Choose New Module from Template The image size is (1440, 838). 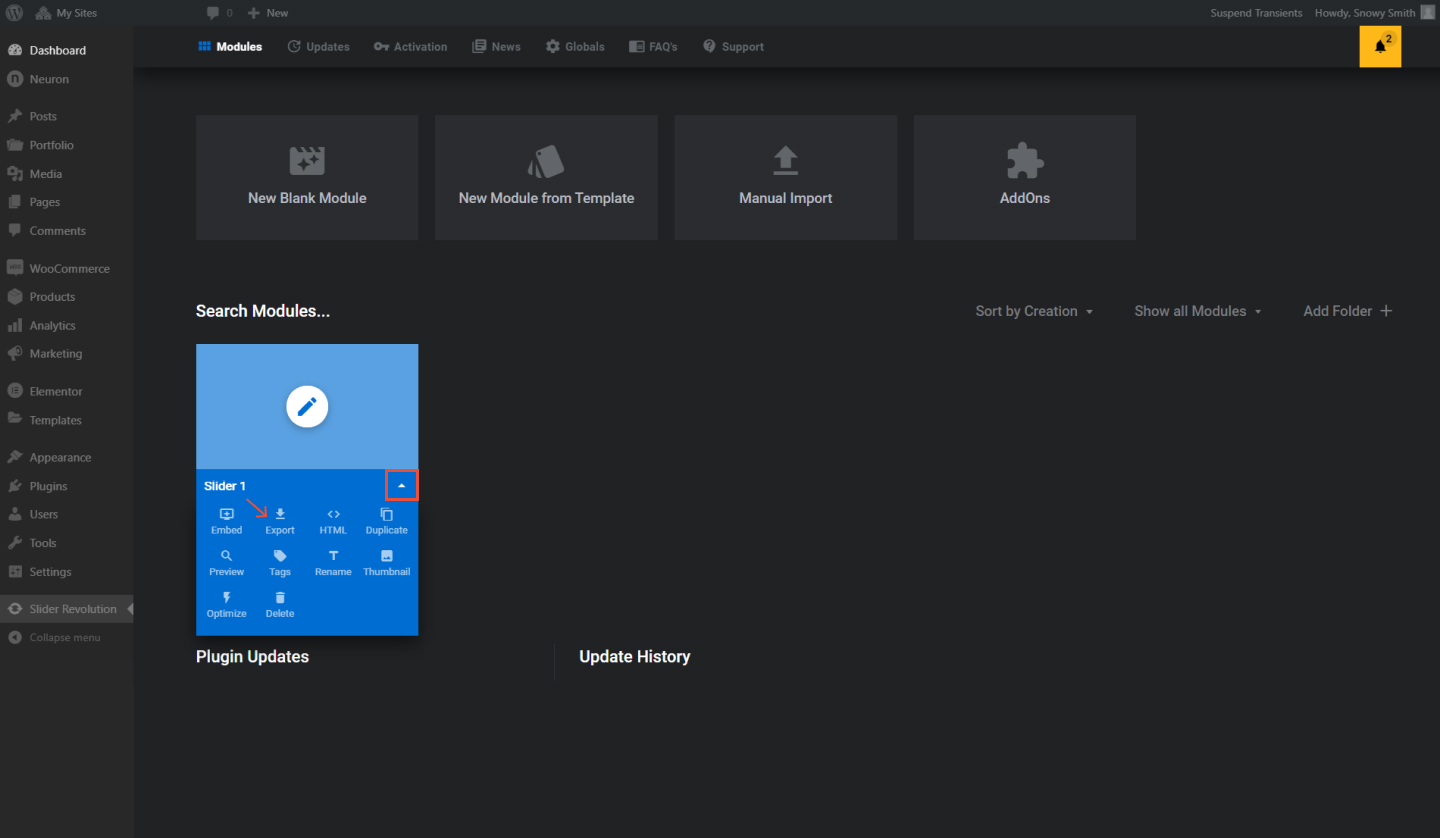(546, 177)
